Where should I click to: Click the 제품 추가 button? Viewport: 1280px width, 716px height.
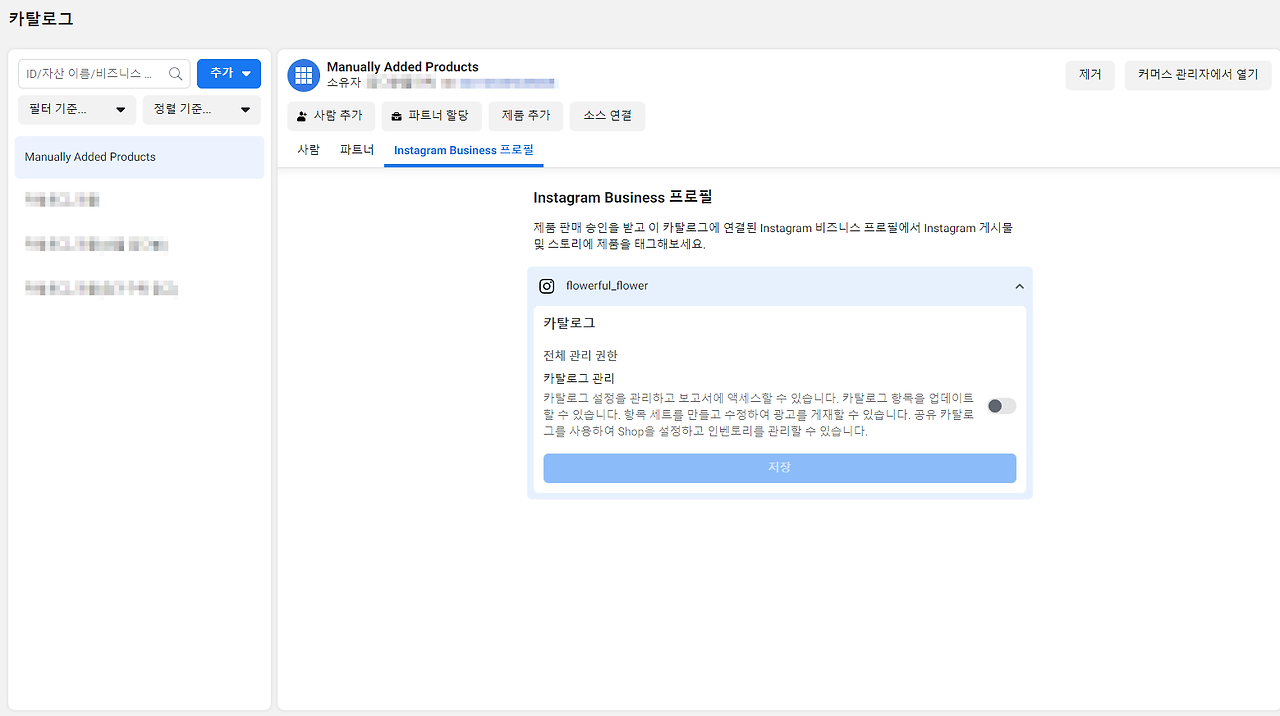526,116
